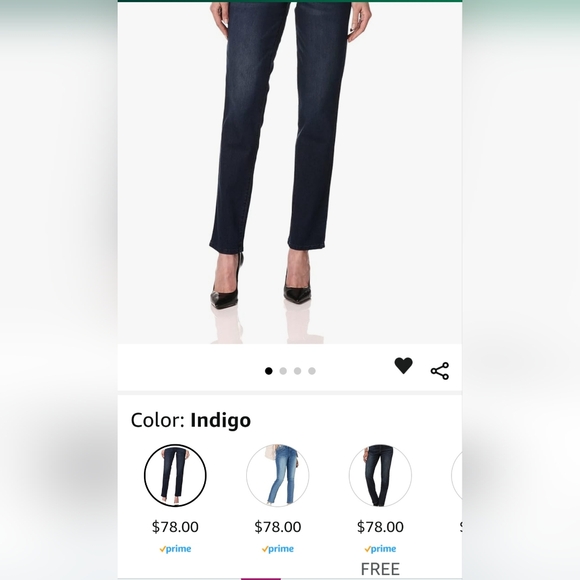Click the prime badge under dark wash swatch

pyautogui.click(x=380, y=549)
